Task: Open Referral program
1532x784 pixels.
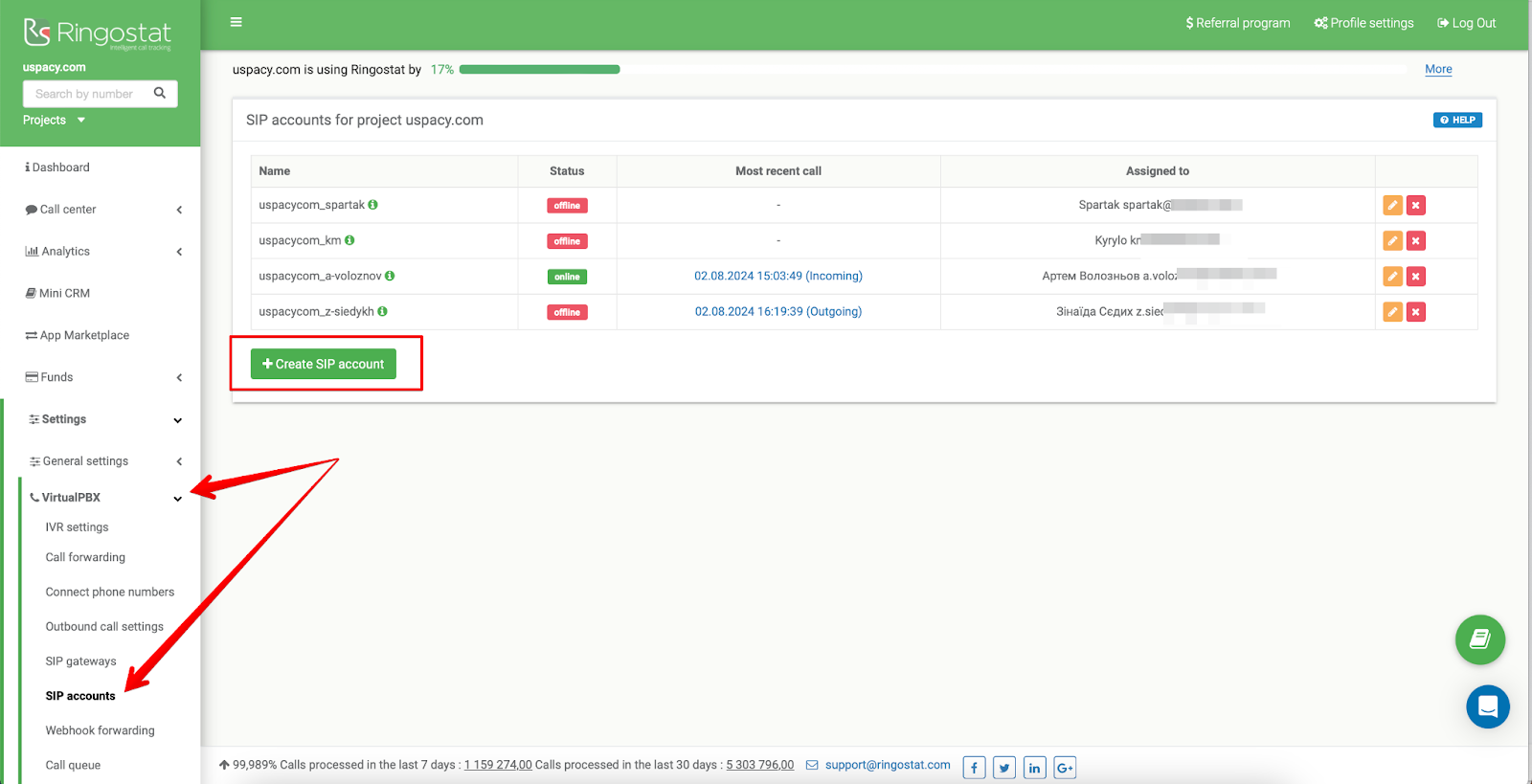Action: pos(1238,23)
